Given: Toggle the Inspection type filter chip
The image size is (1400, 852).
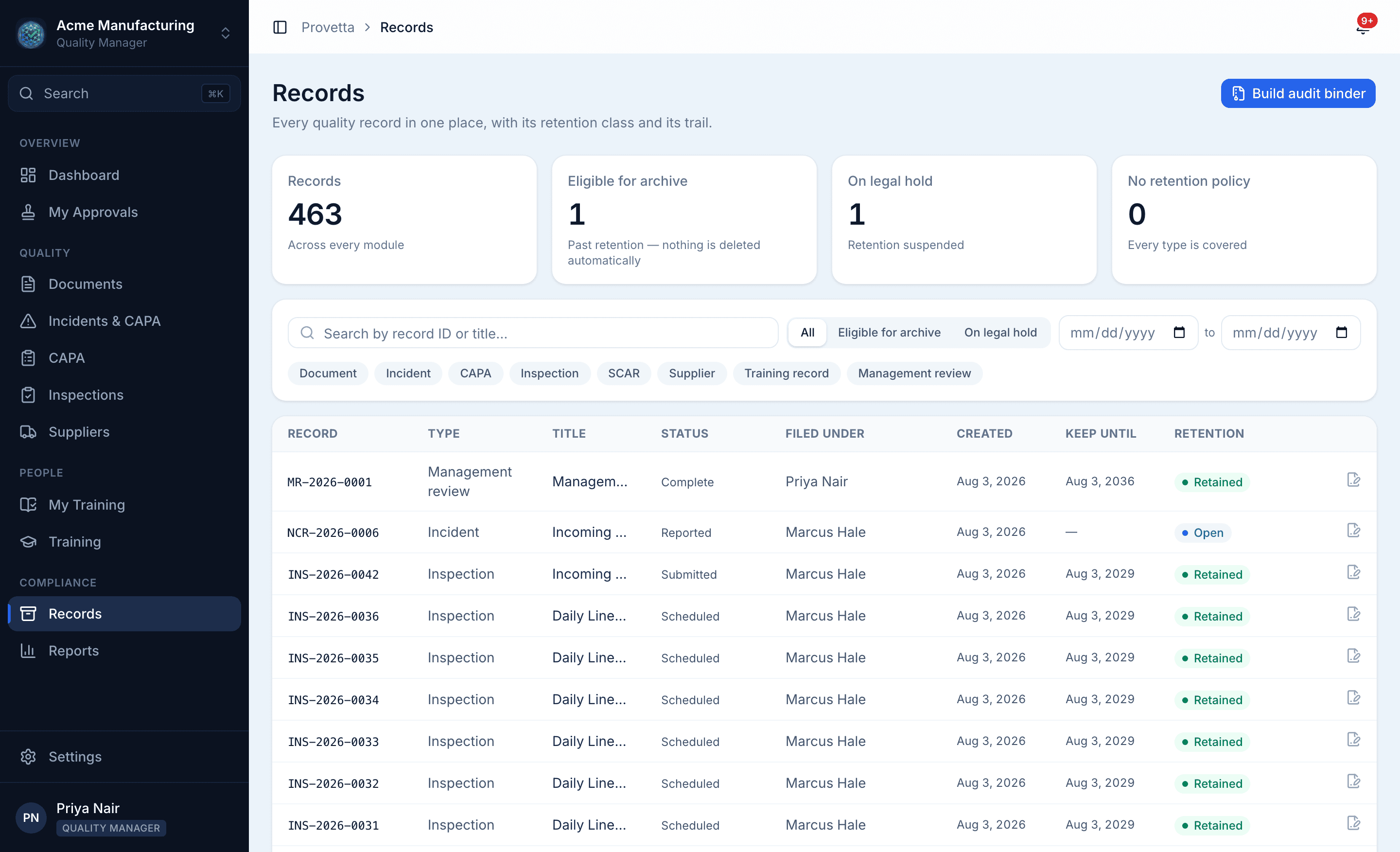Looking at the screenshot, I should (x=549, y=373).
